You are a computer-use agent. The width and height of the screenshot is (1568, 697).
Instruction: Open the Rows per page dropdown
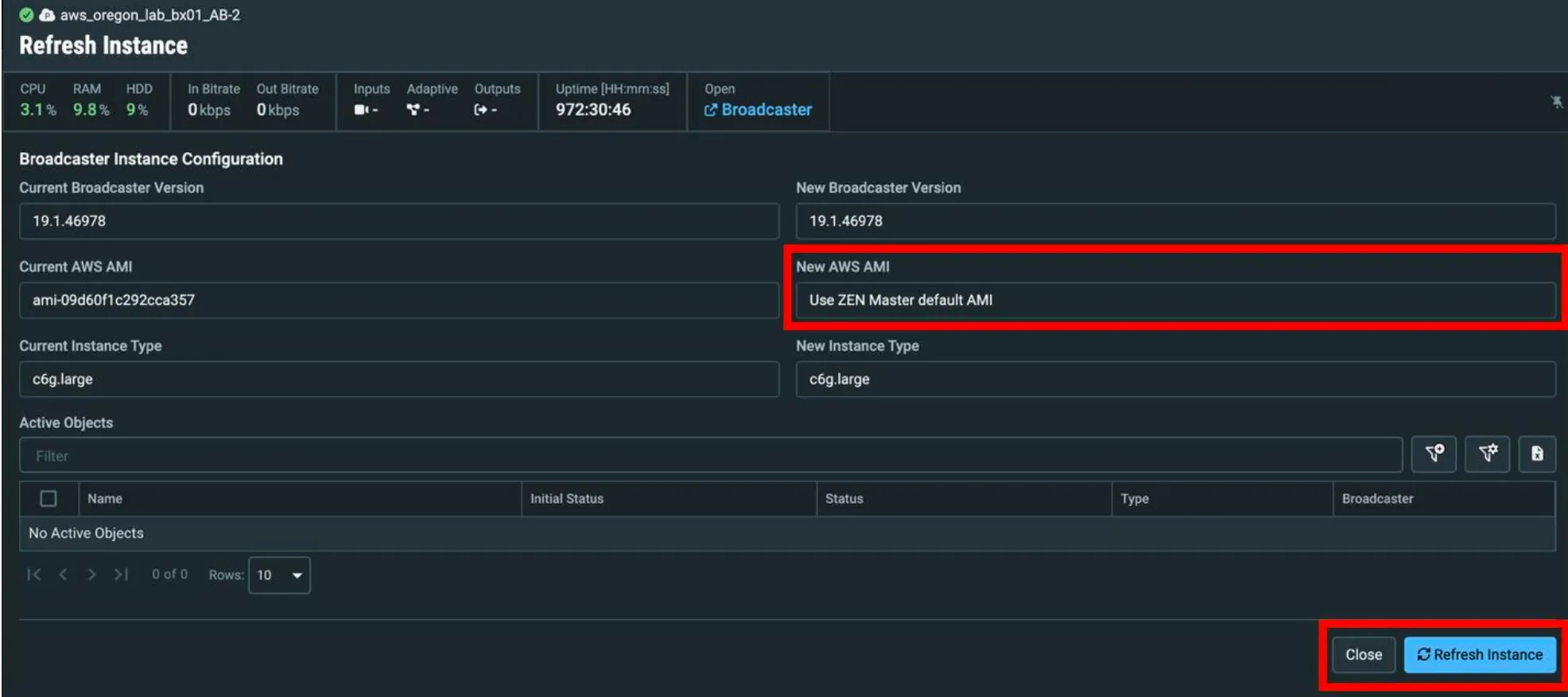point(279,575)
